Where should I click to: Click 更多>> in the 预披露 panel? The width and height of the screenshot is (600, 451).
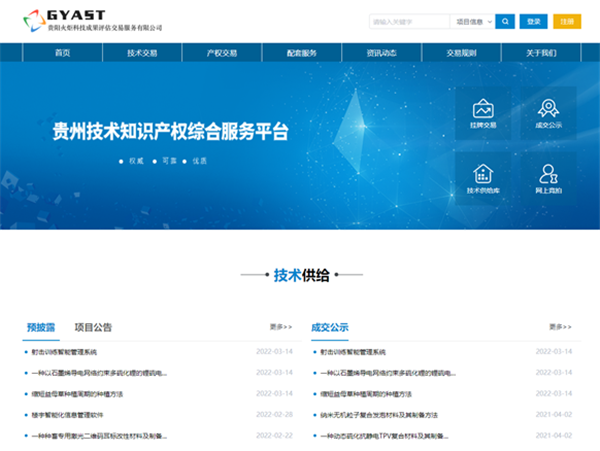(281, 327)
